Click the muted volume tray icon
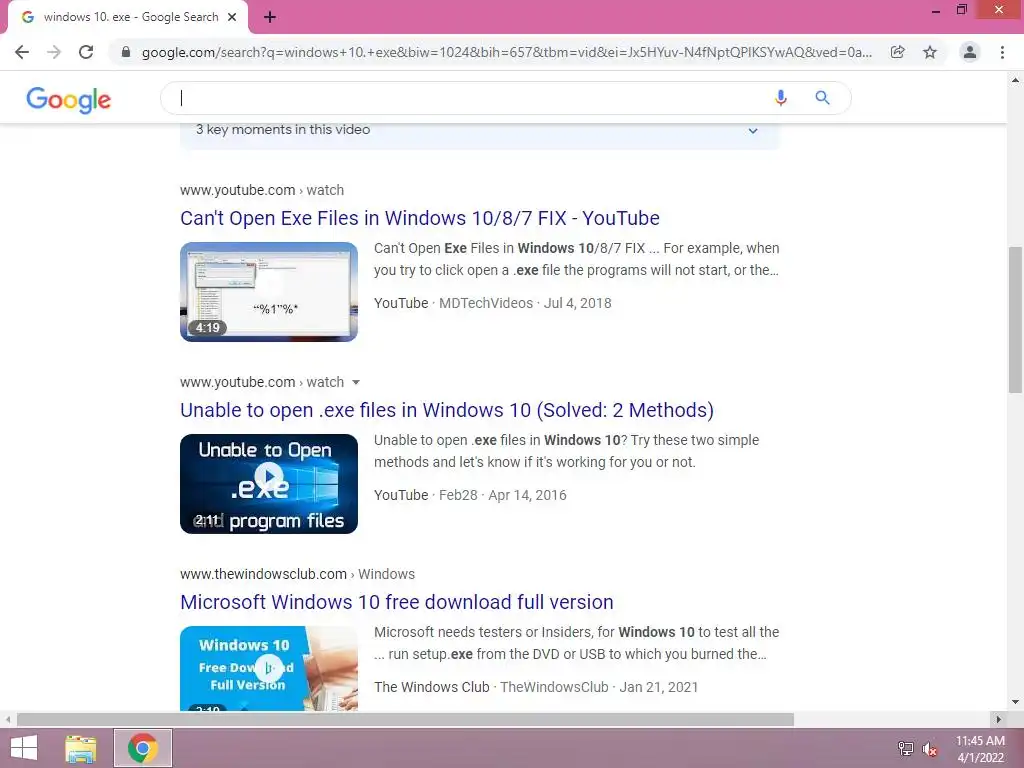Screen dimensions: 1024x768 click(x=930, y=749)
